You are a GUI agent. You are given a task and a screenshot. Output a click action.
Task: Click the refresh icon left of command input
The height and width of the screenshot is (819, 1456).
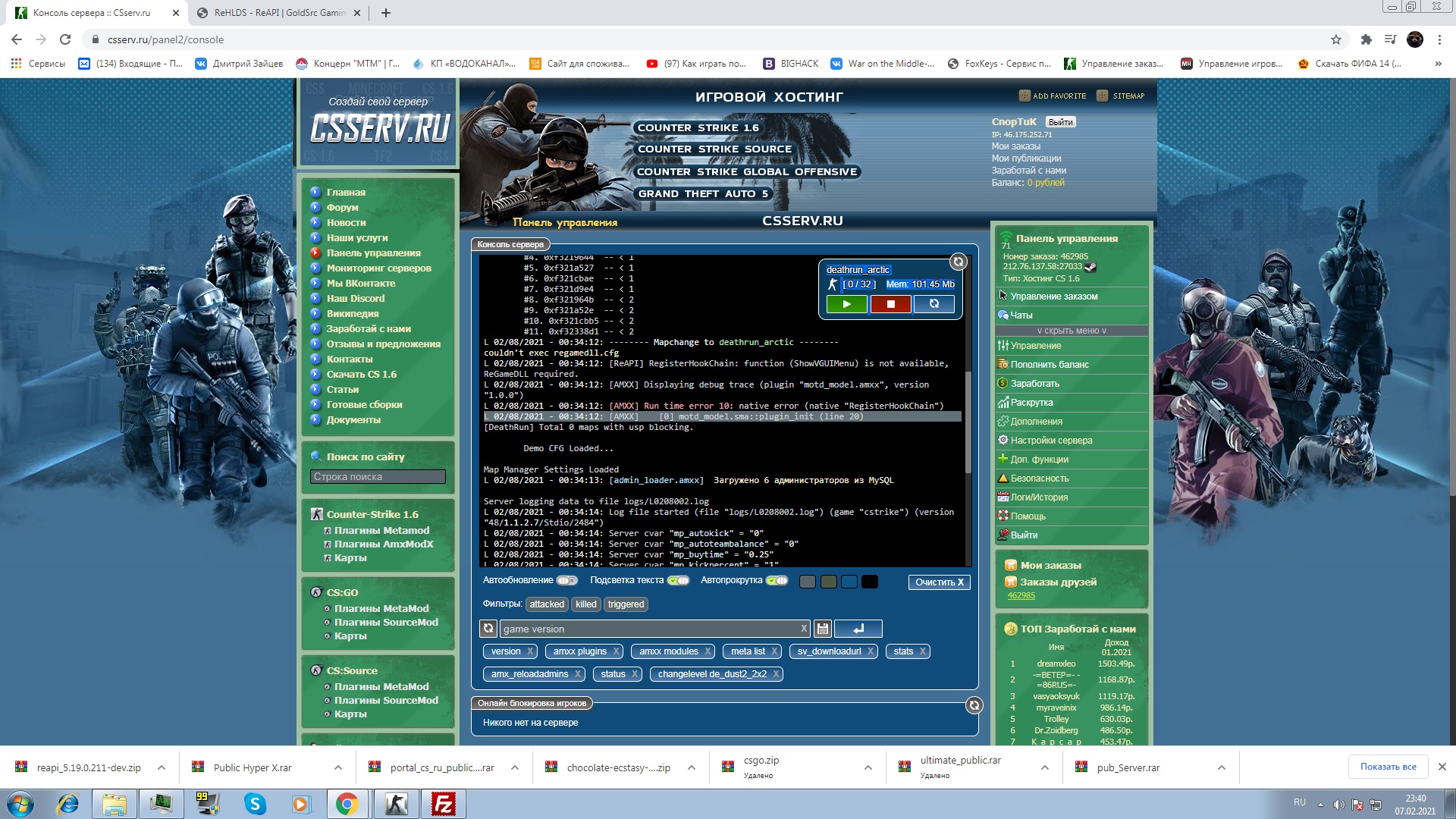point(488,629)
